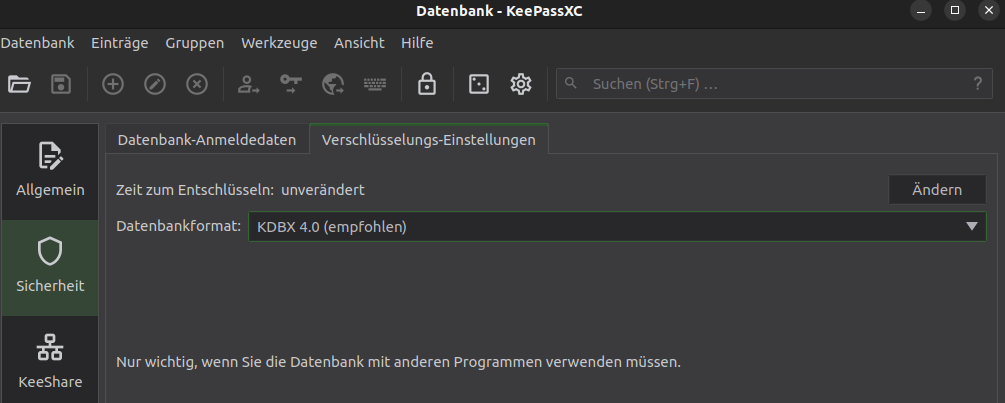
Task: Click magnifier icon in search box
Action: coord(570,83)
